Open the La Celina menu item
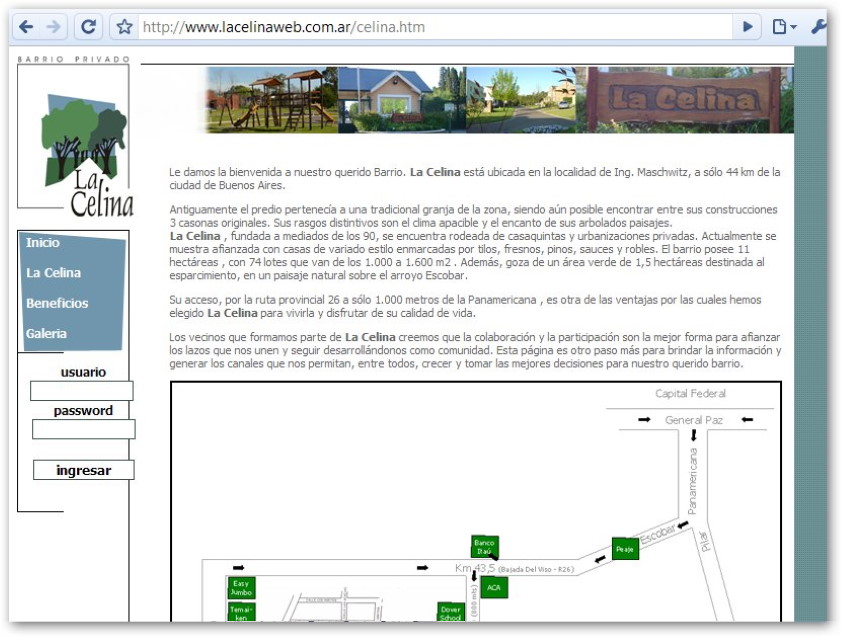Screen dimensions: 841x636 [54, 273]
